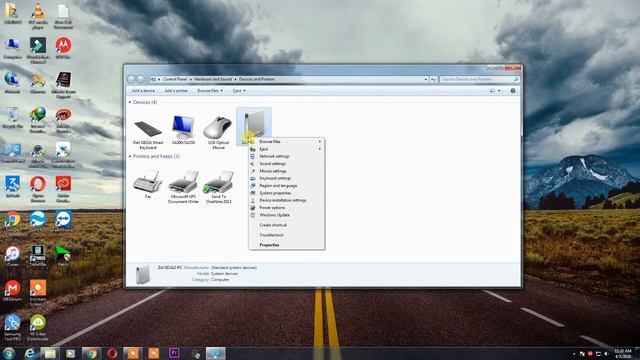Open the Google Chrome desktop icon
640x360 pixels.
(13, 221)
